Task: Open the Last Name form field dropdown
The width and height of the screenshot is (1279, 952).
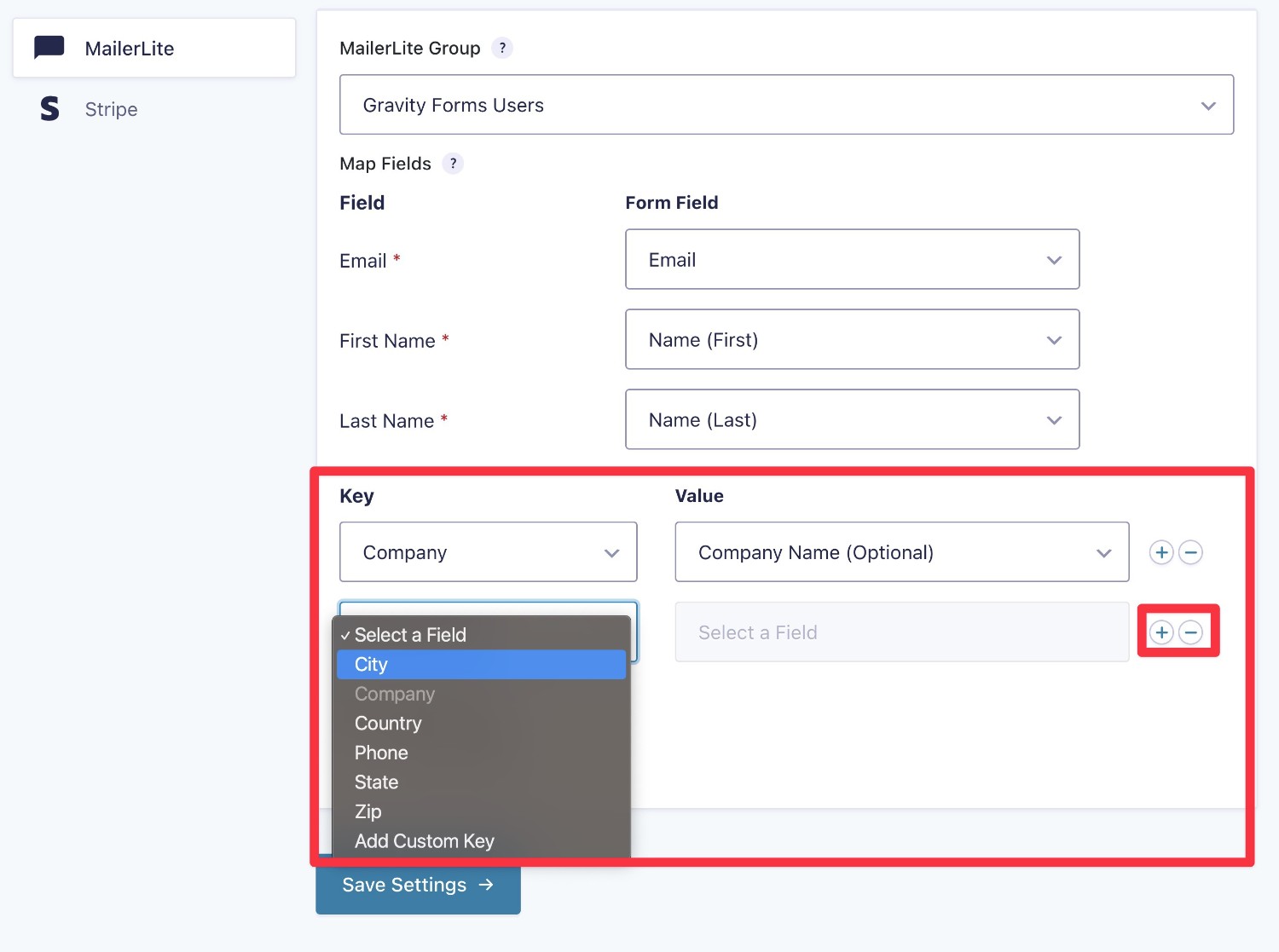Action: [x=852, y=419]
